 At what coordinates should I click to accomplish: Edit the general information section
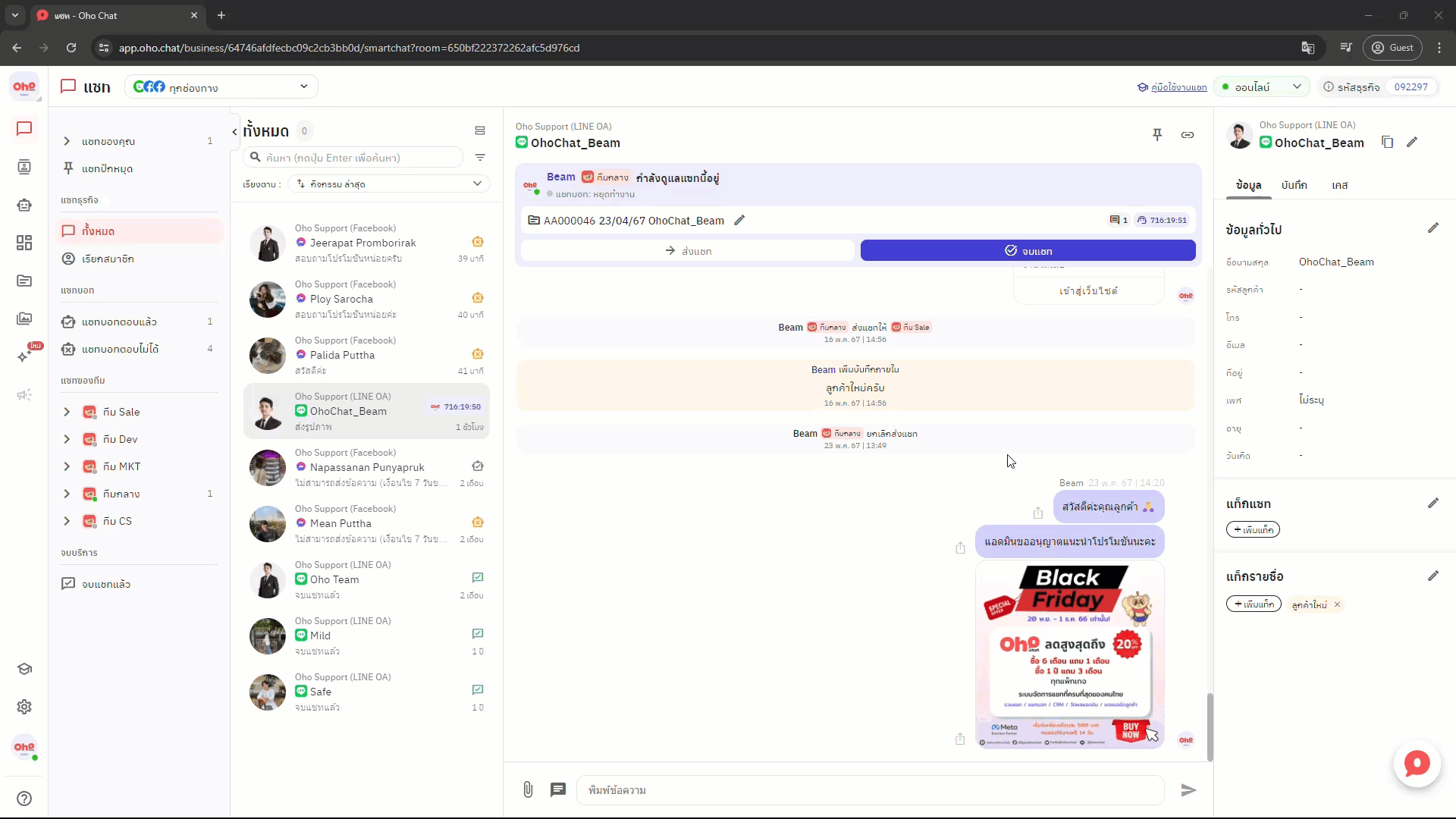1433,228
